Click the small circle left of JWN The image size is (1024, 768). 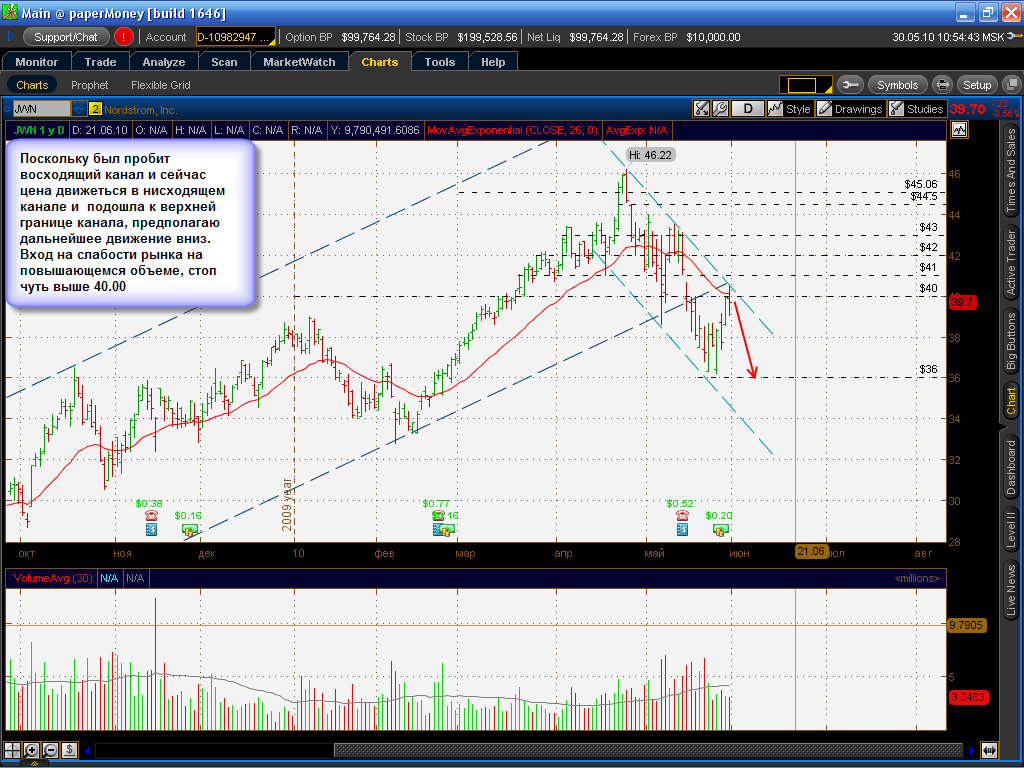[7, 109]
